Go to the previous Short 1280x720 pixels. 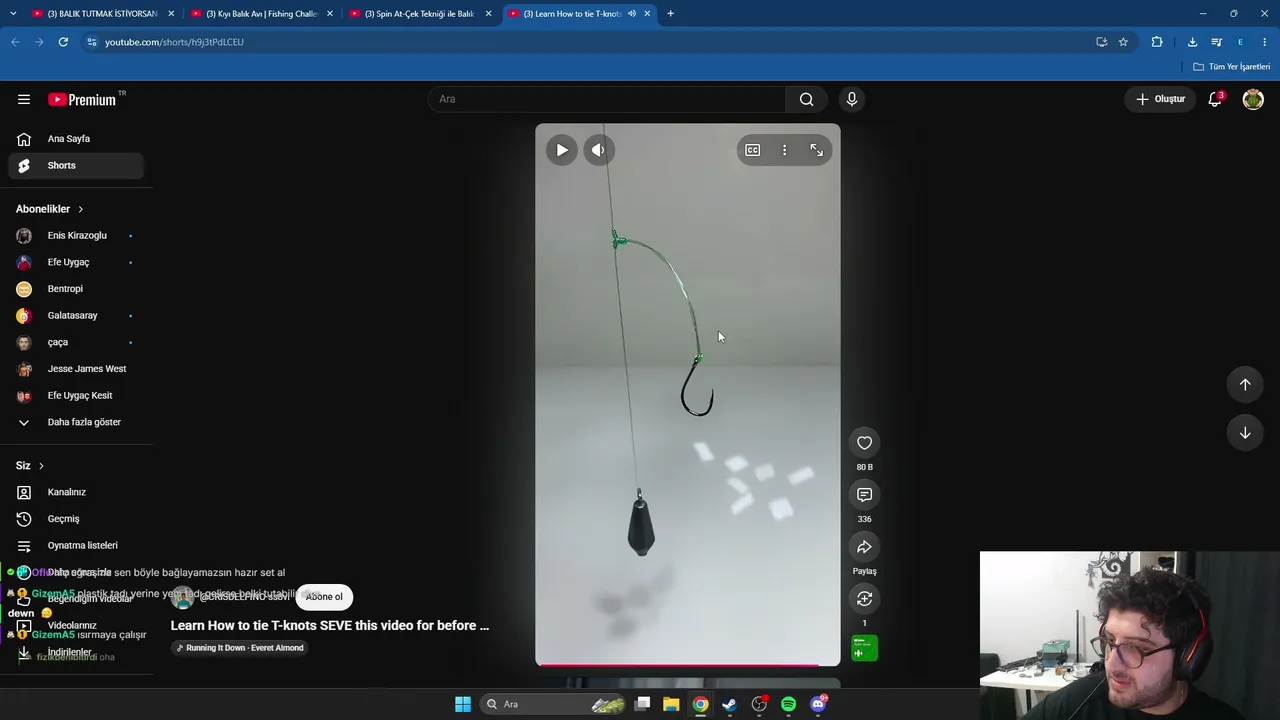(x=1245, y=385)
